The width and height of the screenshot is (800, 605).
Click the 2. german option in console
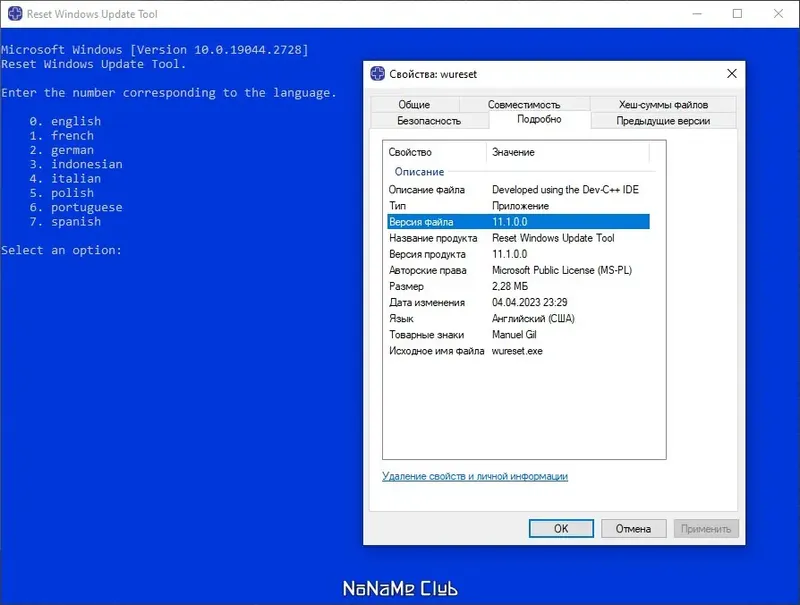click(62, 150)
